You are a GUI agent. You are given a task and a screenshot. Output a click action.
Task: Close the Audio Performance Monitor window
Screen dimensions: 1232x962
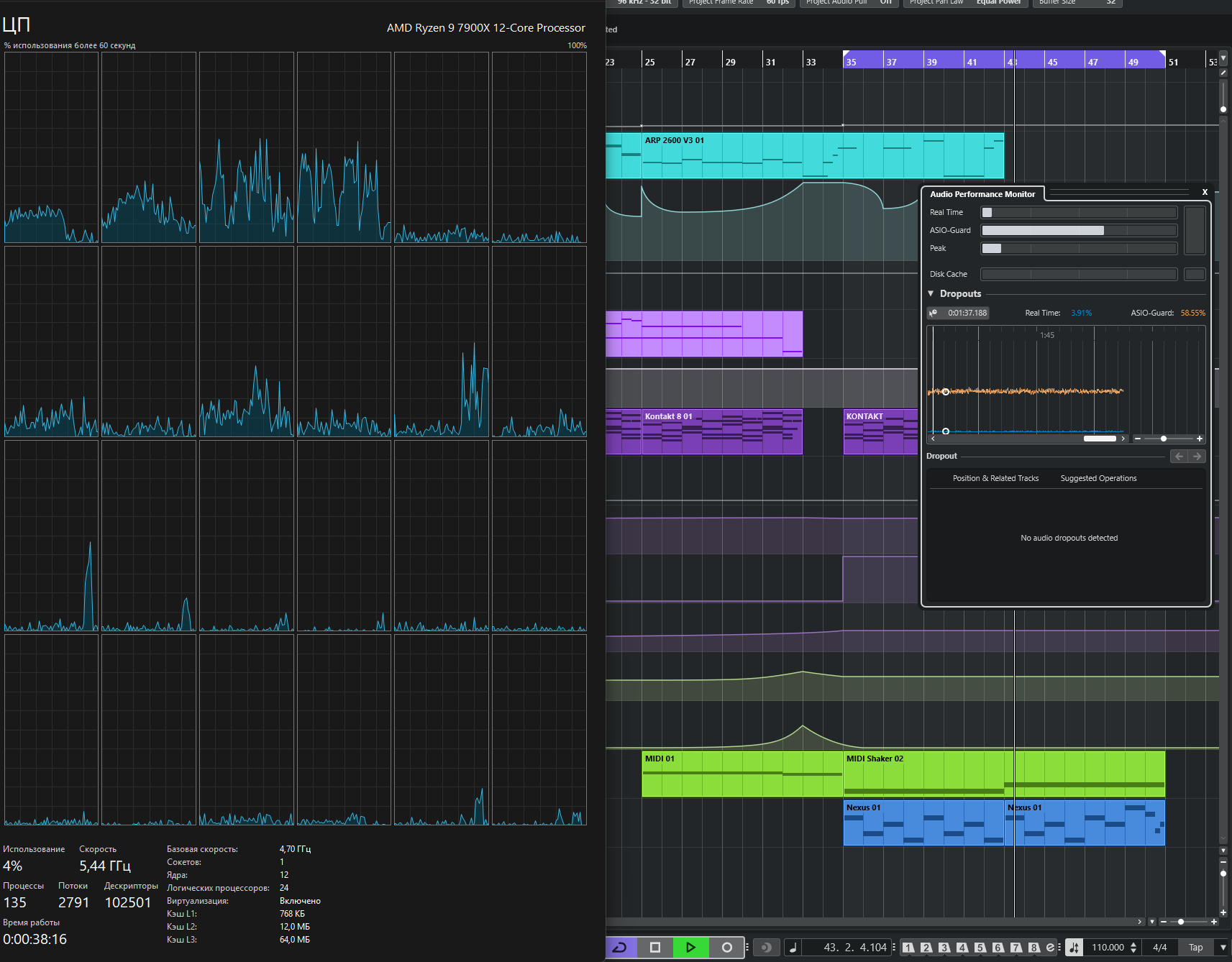pyautogui.click(x=1205, y=192)
